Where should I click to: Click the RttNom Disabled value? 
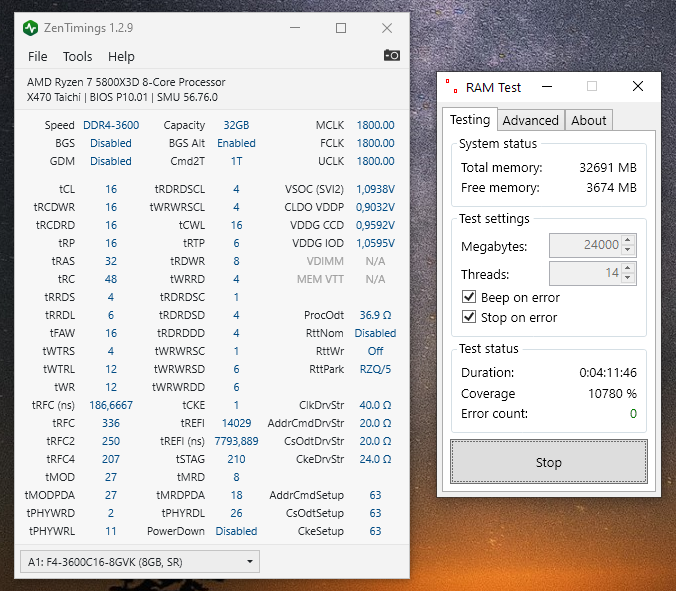pyautogui.click(x=375, y=333)
